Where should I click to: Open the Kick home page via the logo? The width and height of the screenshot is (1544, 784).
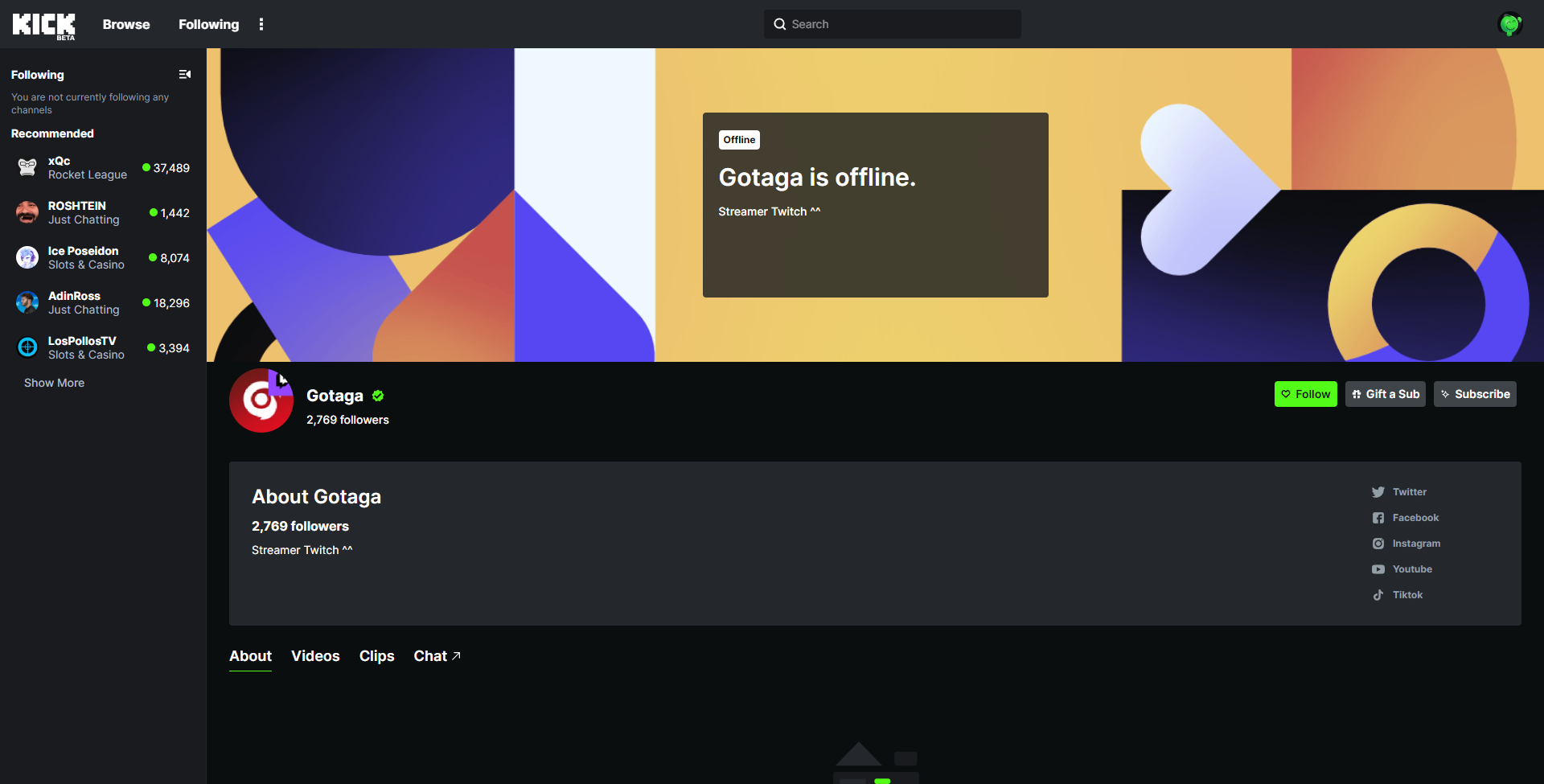click(43, 24)
